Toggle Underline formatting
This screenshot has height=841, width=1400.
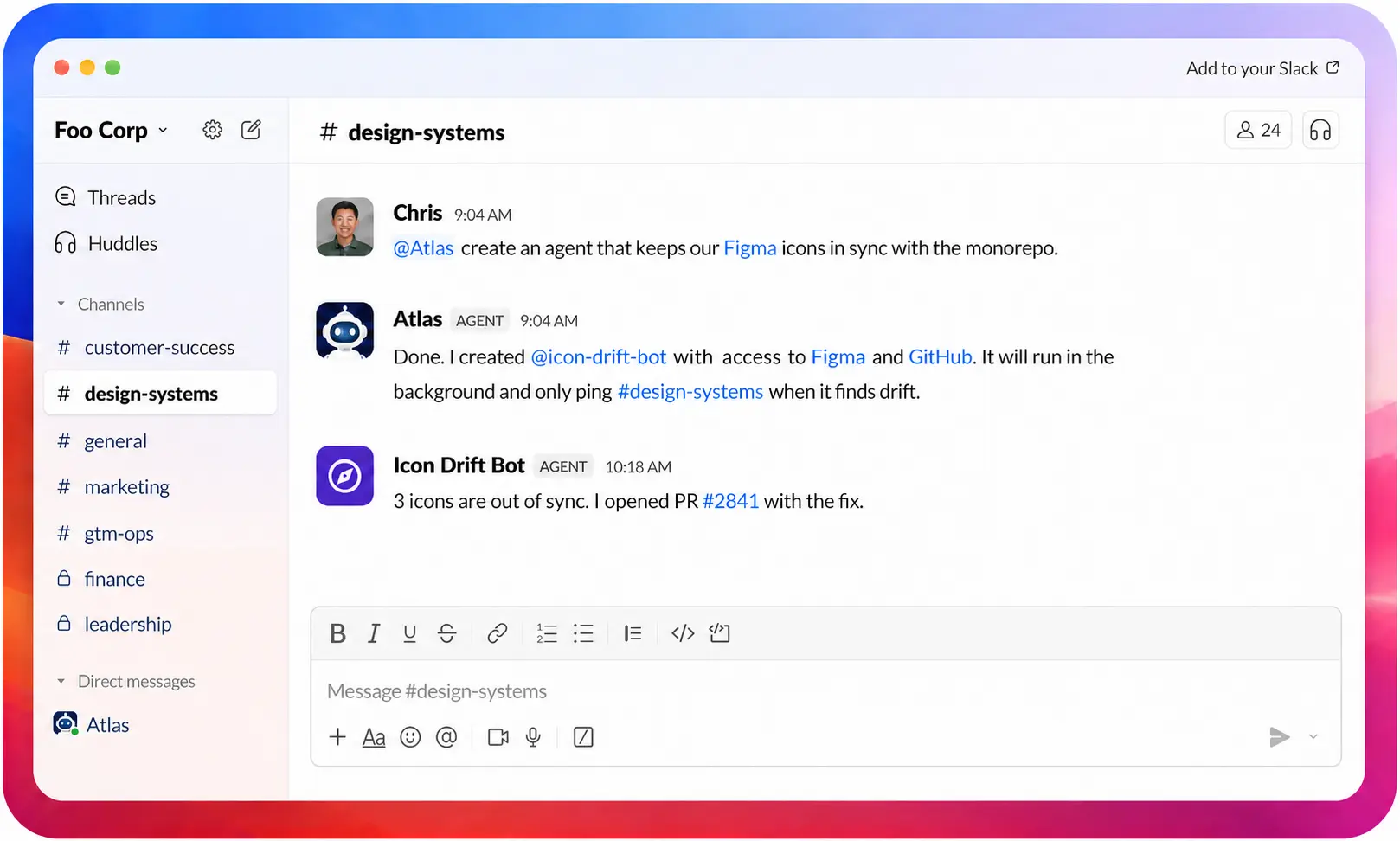tap(409, 633)
